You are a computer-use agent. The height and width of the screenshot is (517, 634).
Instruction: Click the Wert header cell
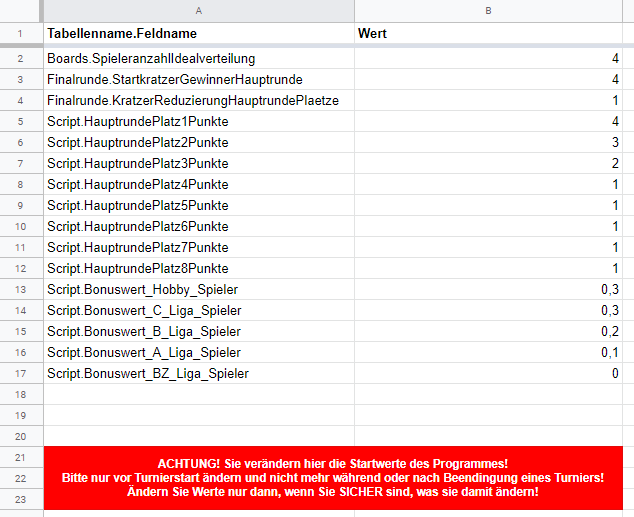(488, 34)
